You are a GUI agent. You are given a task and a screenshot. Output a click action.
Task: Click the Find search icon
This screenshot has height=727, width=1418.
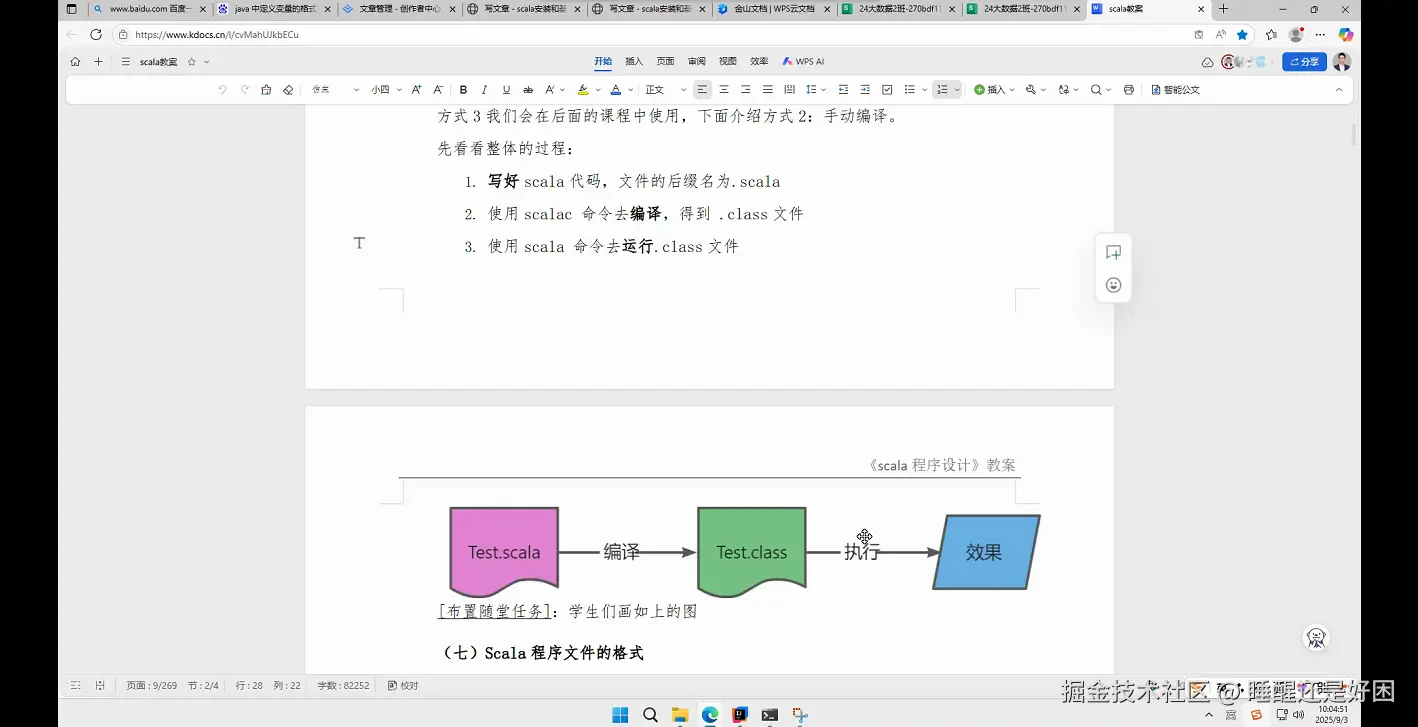1095,89
